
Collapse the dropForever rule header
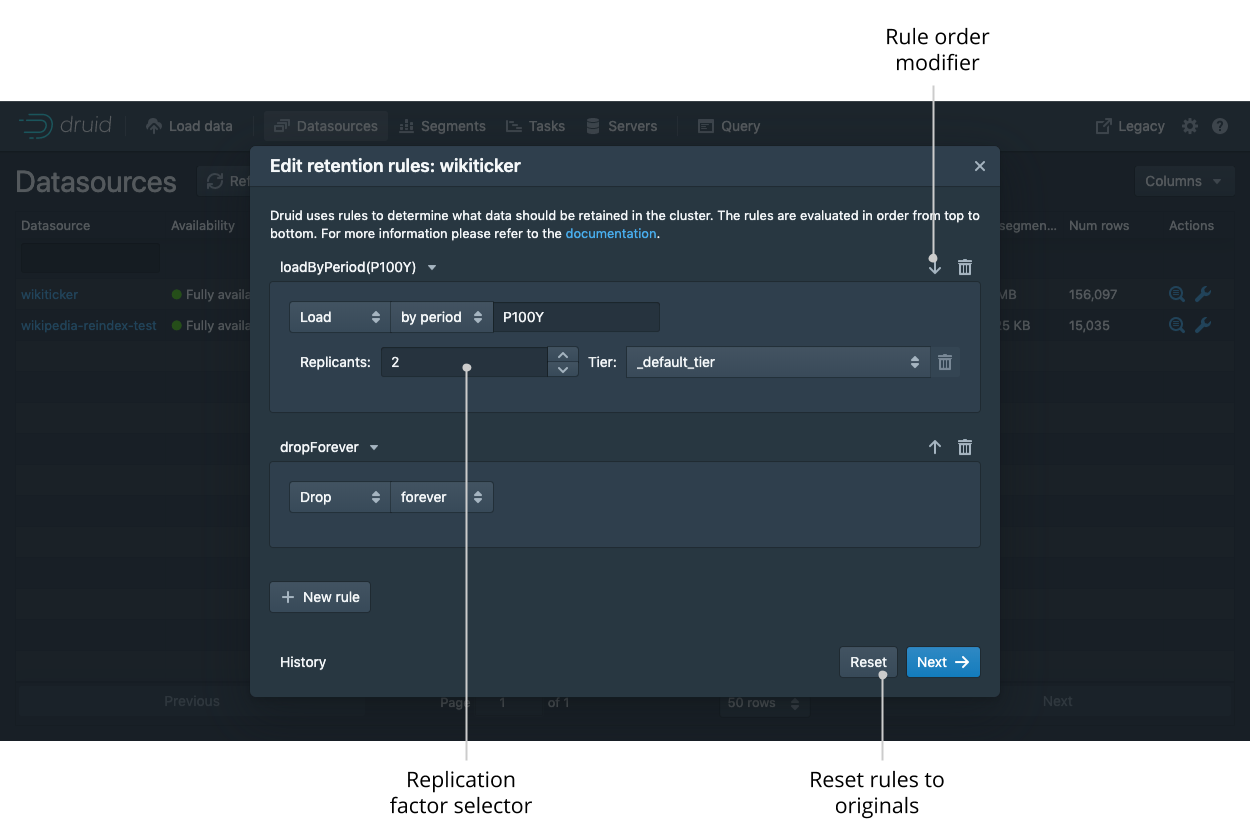329,447
